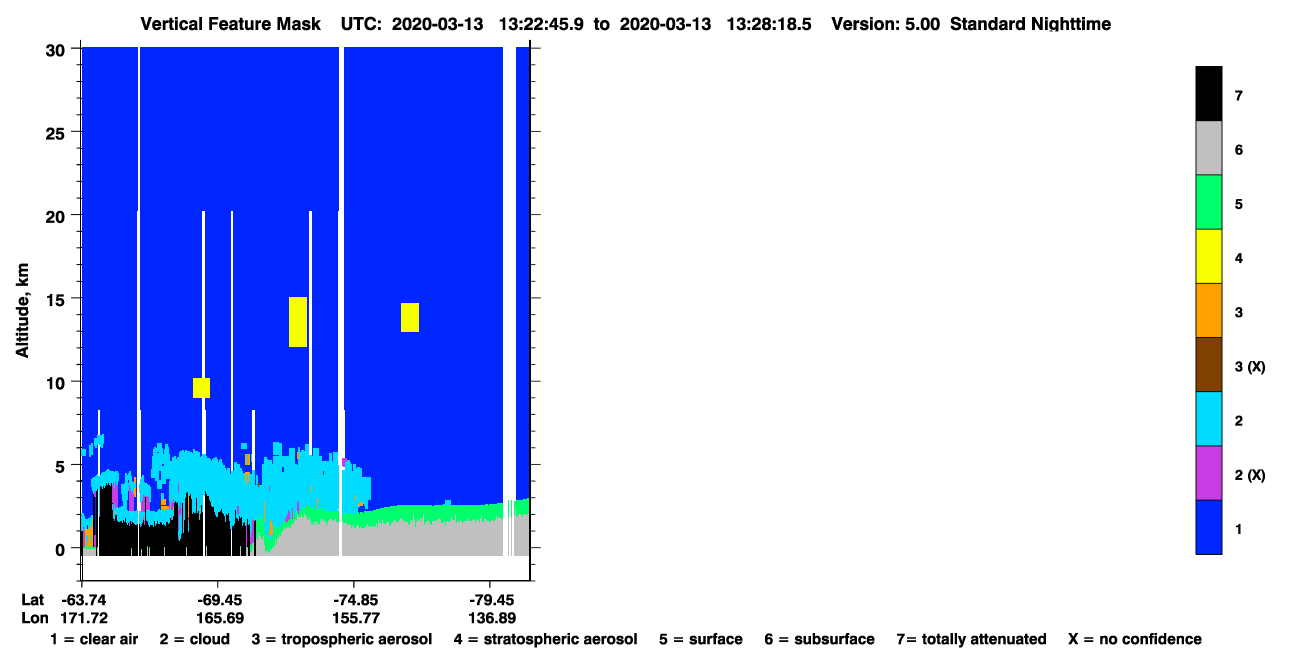
Task: Click the 'Lat' row label
Action: point(33,600)
